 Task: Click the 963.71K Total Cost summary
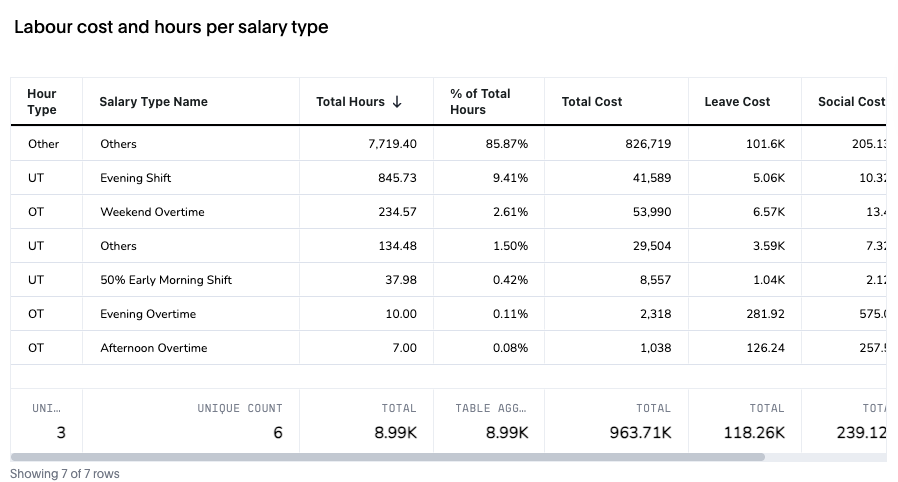point(640,433)
